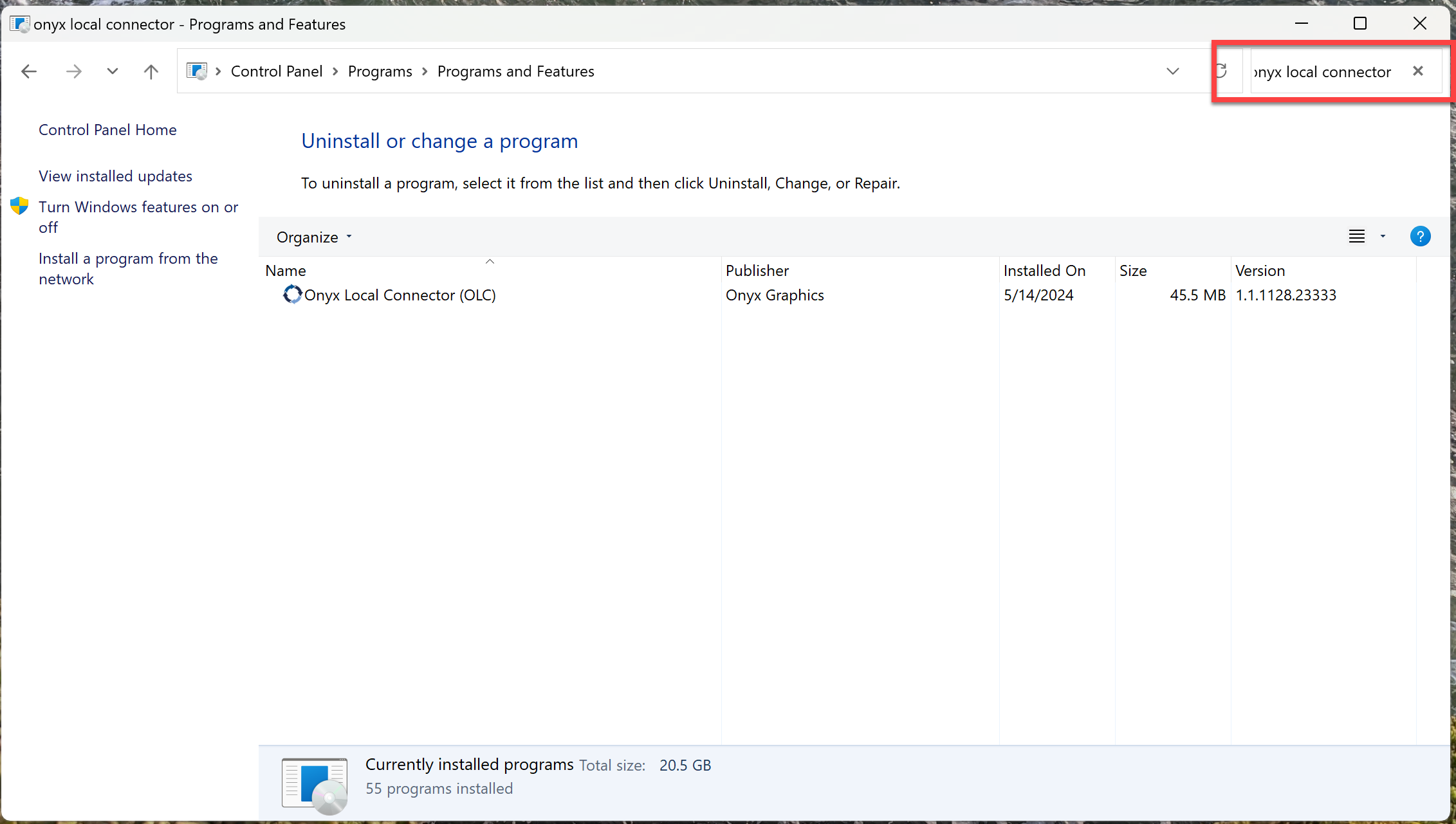Image resolution: width=1456 pixels, height=824 pixels.
Task: Open the Control Panel breadcrumb
Action: click(277, 71)
